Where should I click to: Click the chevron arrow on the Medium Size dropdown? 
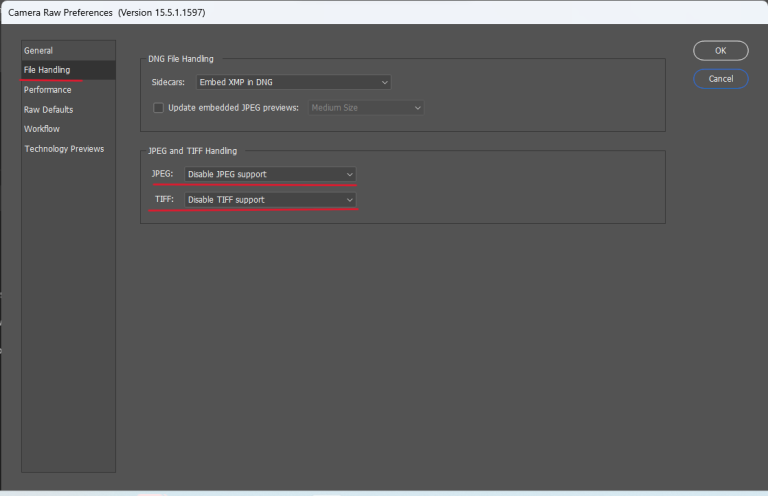pyautogui.click(x=417, y=107)
